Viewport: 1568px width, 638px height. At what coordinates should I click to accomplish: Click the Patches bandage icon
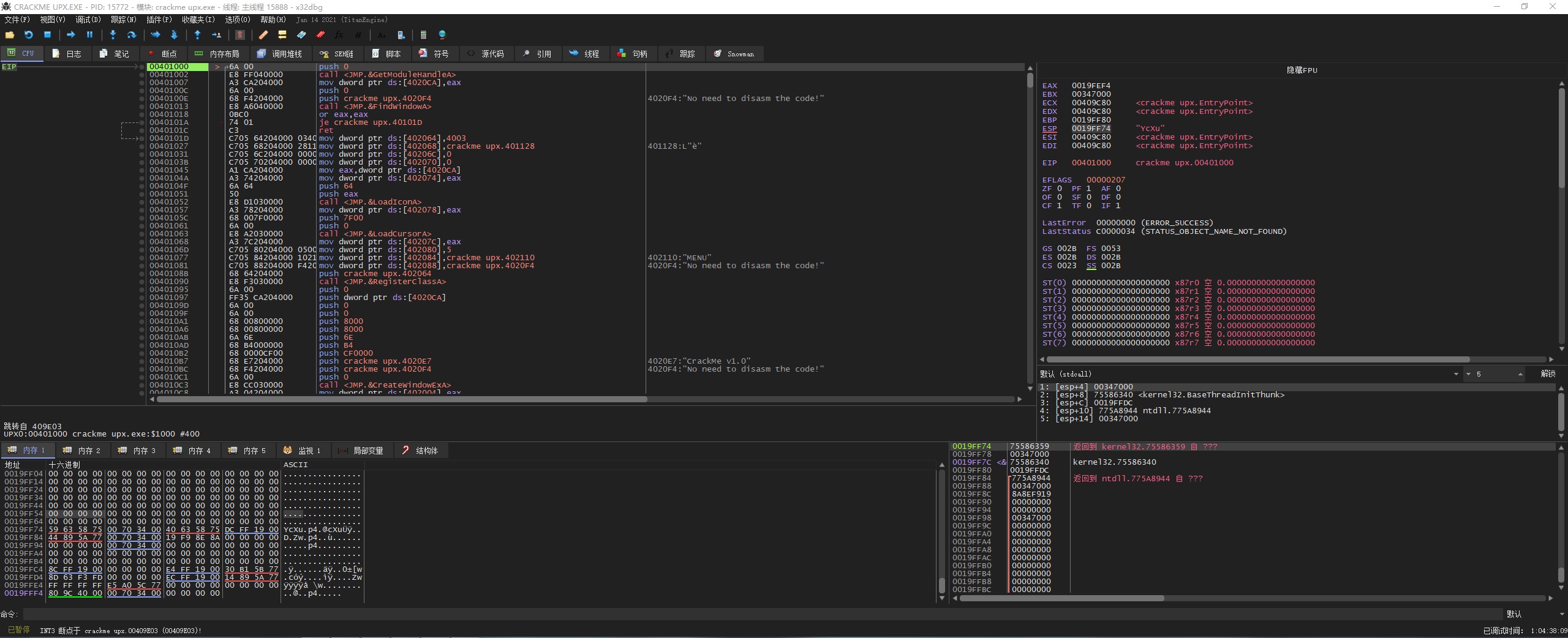pos(263,35)
